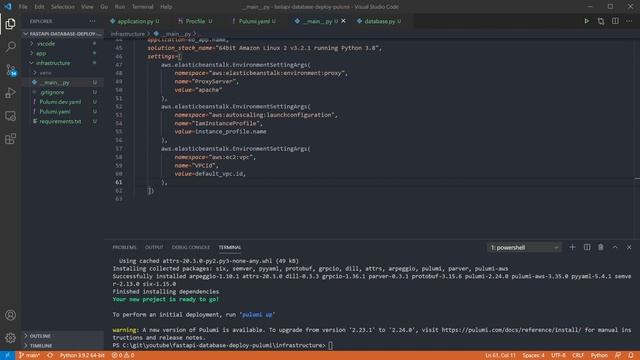
Task: Switch to the Problems panel tab
Action: coord(124,247)
